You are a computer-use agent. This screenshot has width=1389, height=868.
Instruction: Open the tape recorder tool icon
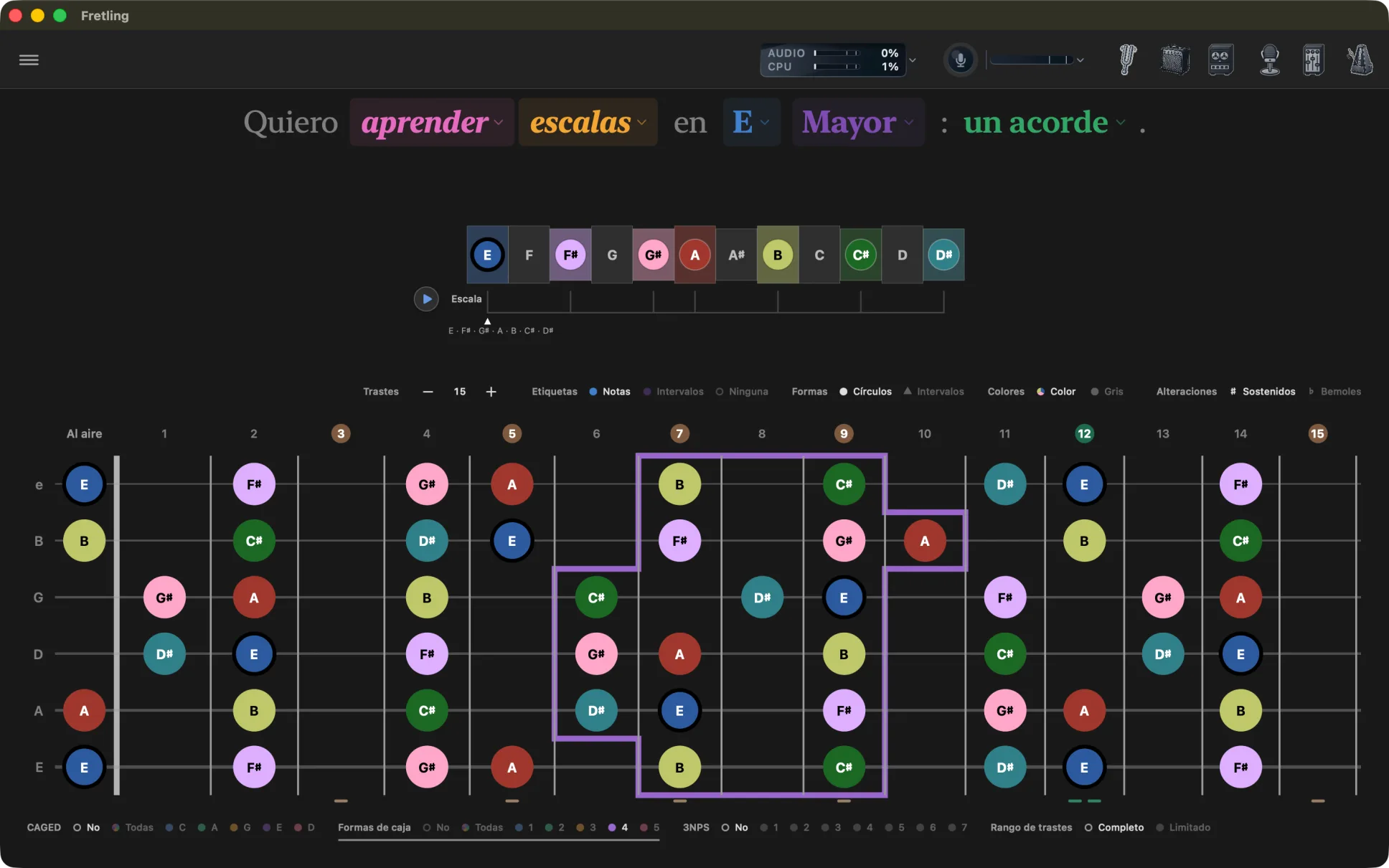click(x=1220, y=60)
